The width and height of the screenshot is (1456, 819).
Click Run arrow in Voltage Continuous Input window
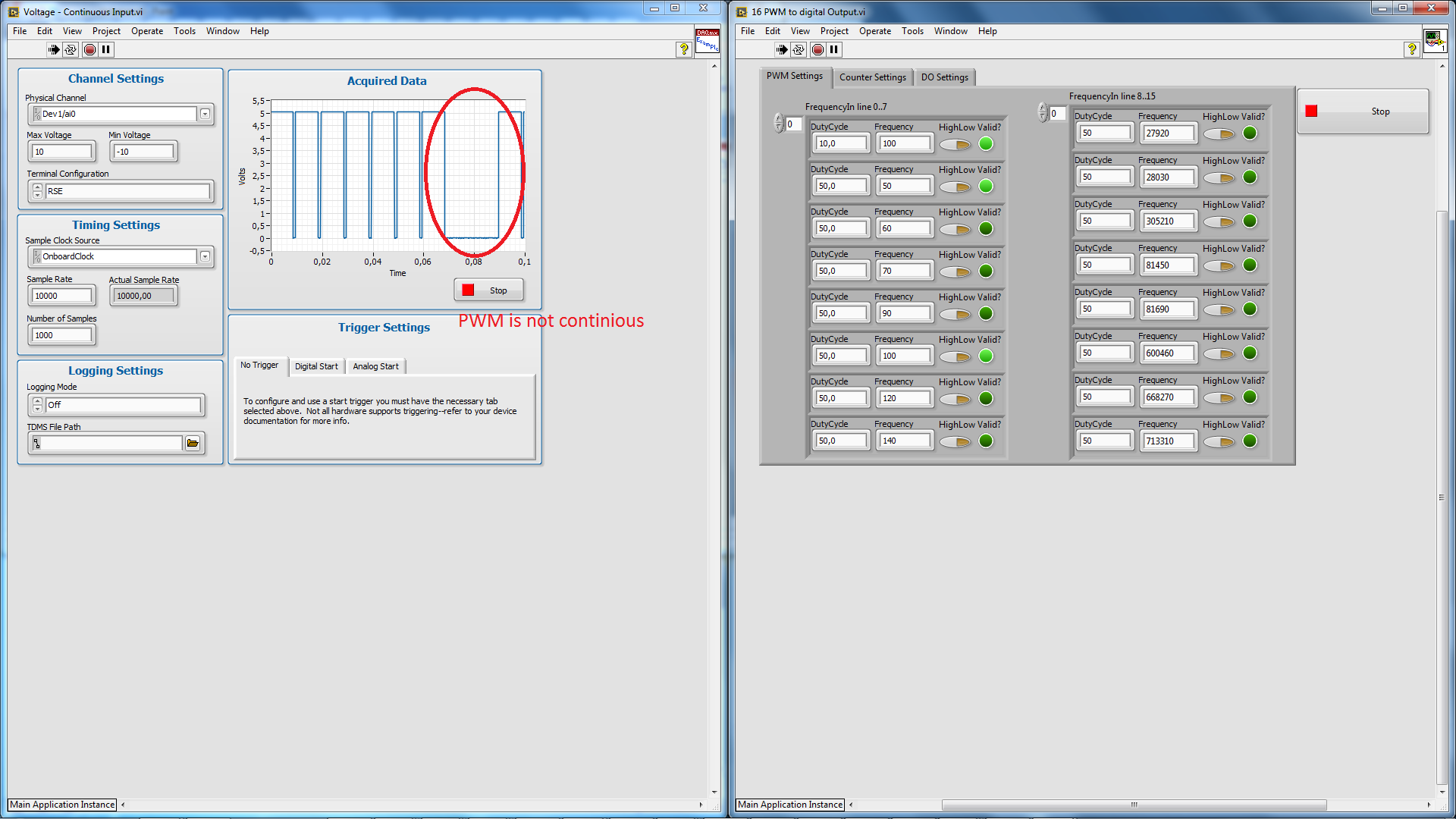pyautogui.click(x=54, y=49)
